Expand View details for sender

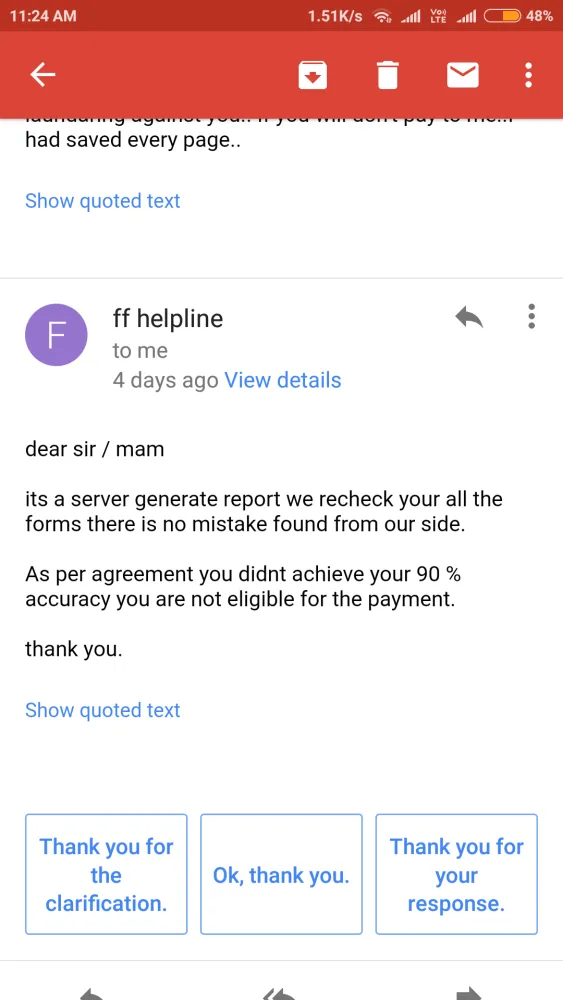[282, 380]
